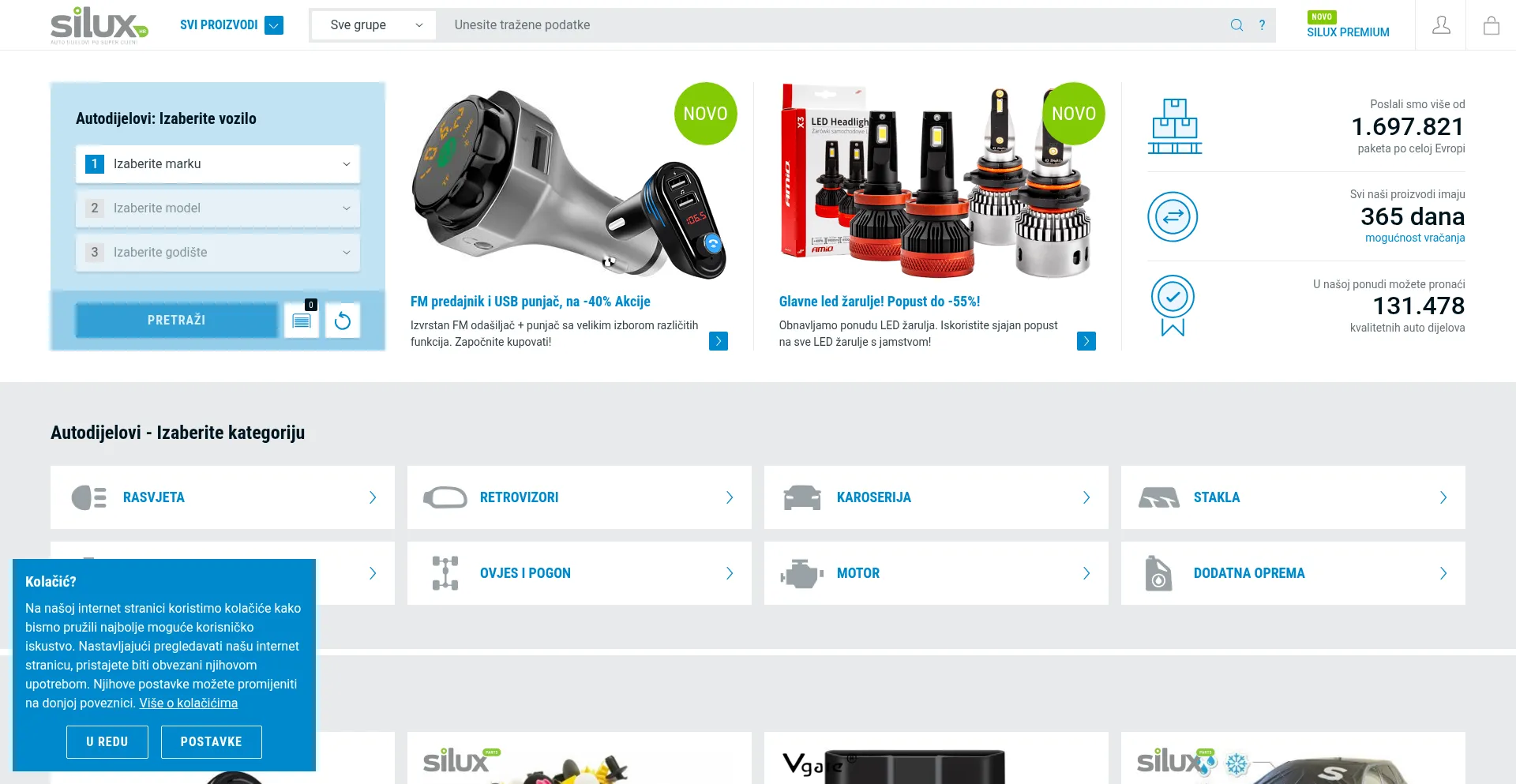Click the search magnifier icon
The height and width of the screenshot is (784, 1516).
click(x=1236, y=25)
